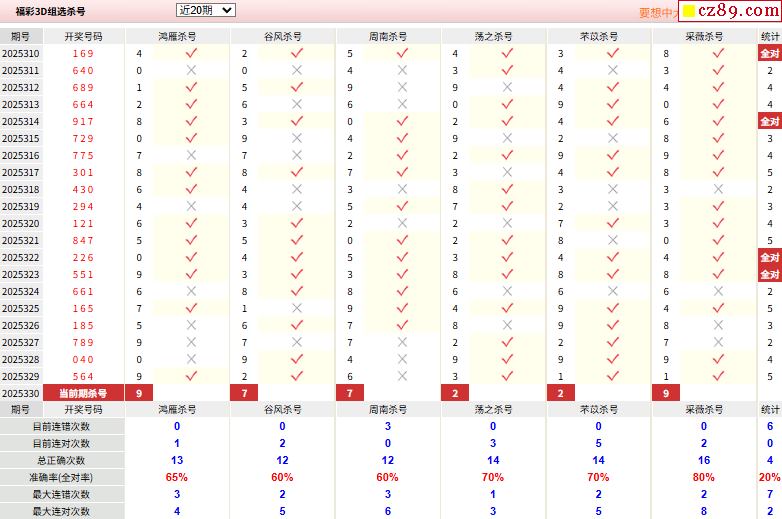Click yellow square beside cz89.com logo
782x519 pixels.
coord(689,13)
